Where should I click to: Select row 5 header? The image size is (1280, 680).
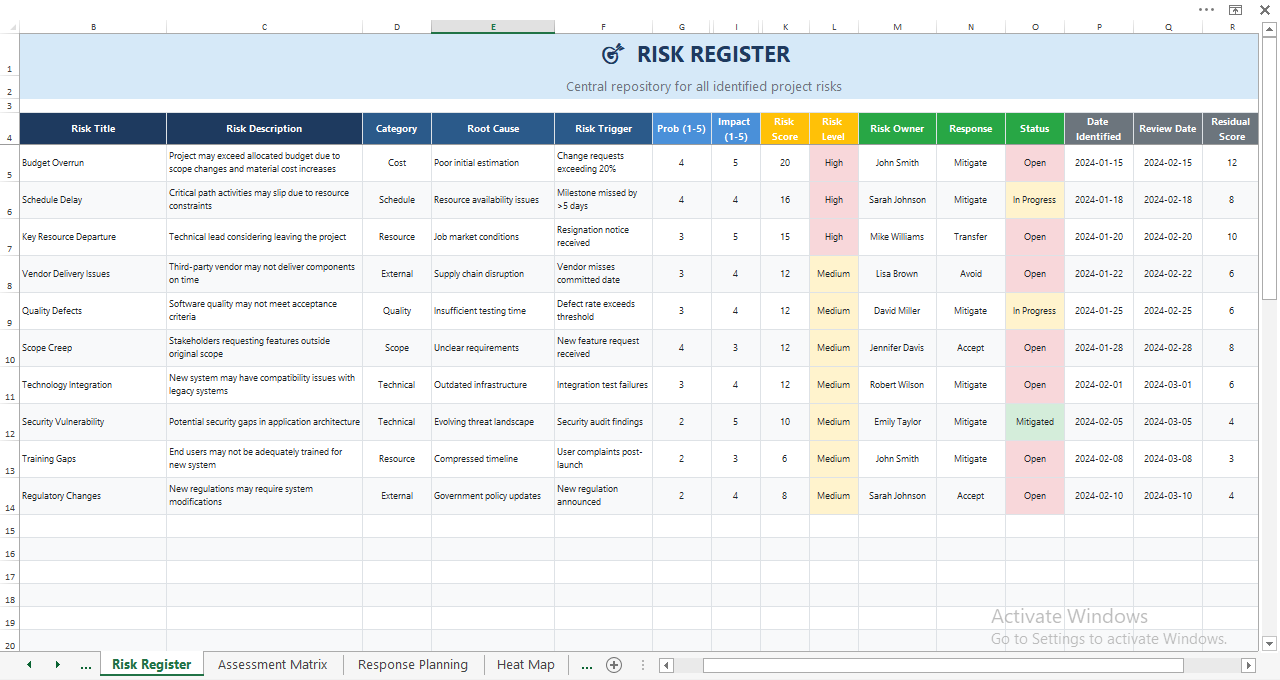(x=9, y=163)
